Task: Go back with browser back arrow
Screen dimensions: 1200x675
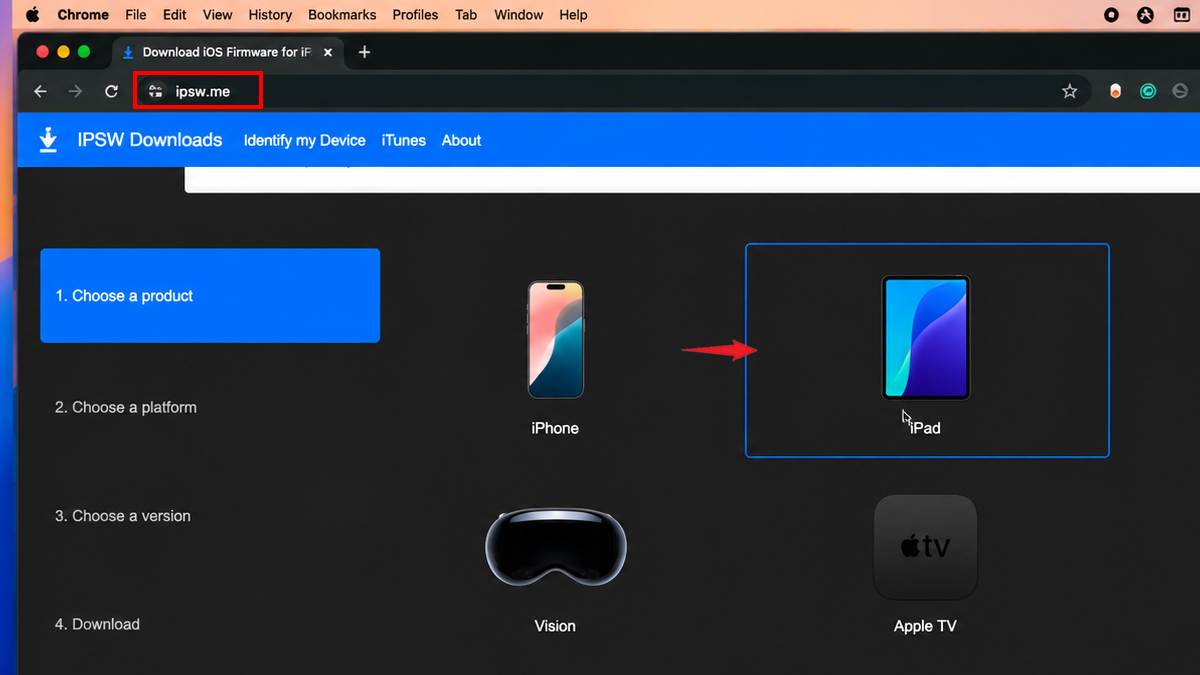Action: (40, 91)
